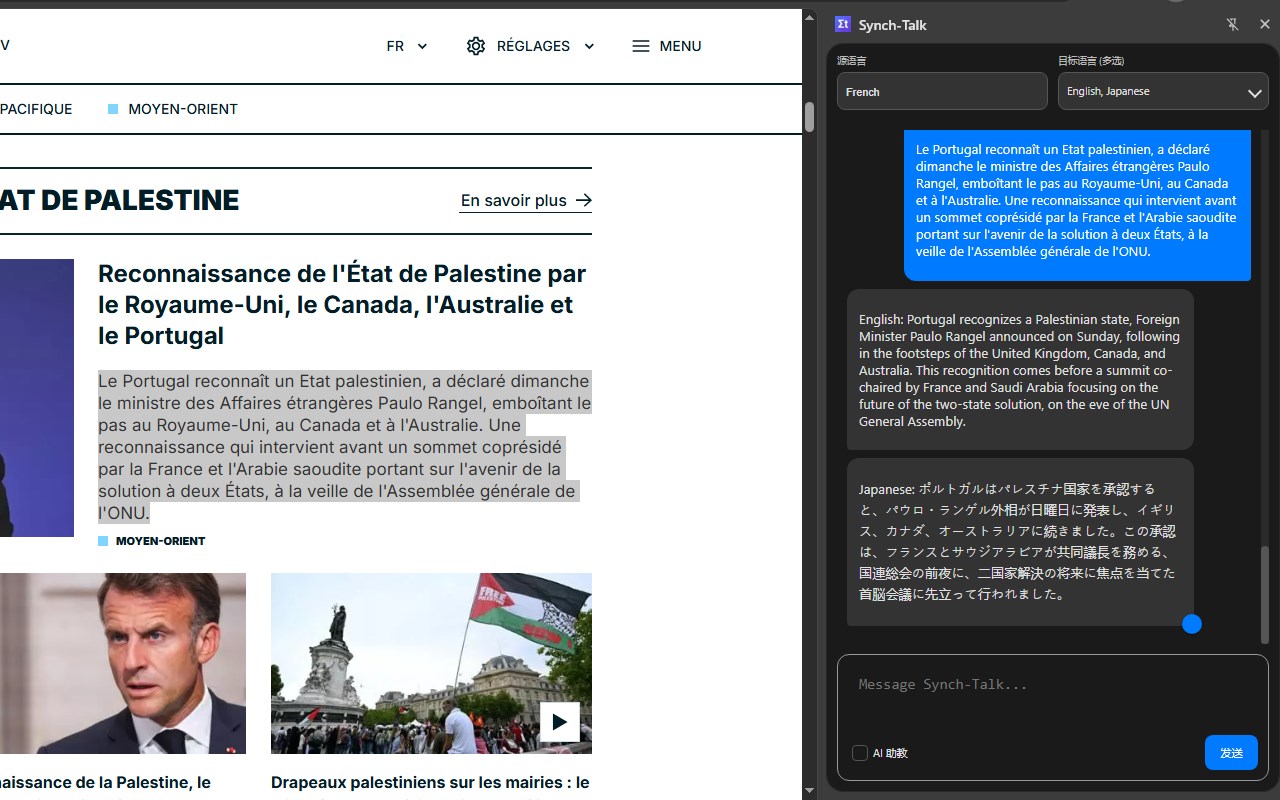Open the Reconnaissance de l'État de Palestine headline

tap(343, 304)
